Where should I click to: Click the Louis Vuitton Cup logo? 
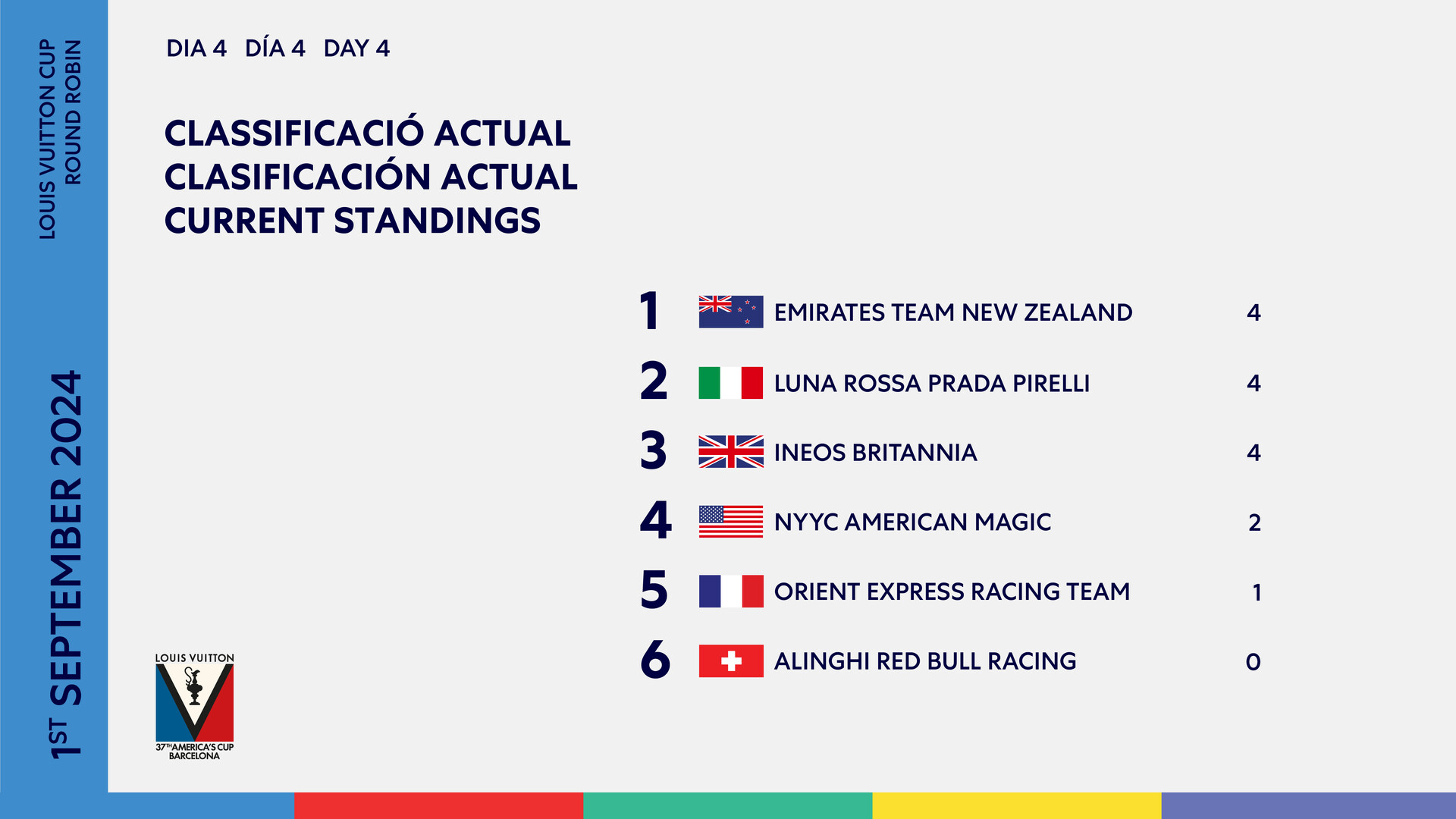click(195, 706)
